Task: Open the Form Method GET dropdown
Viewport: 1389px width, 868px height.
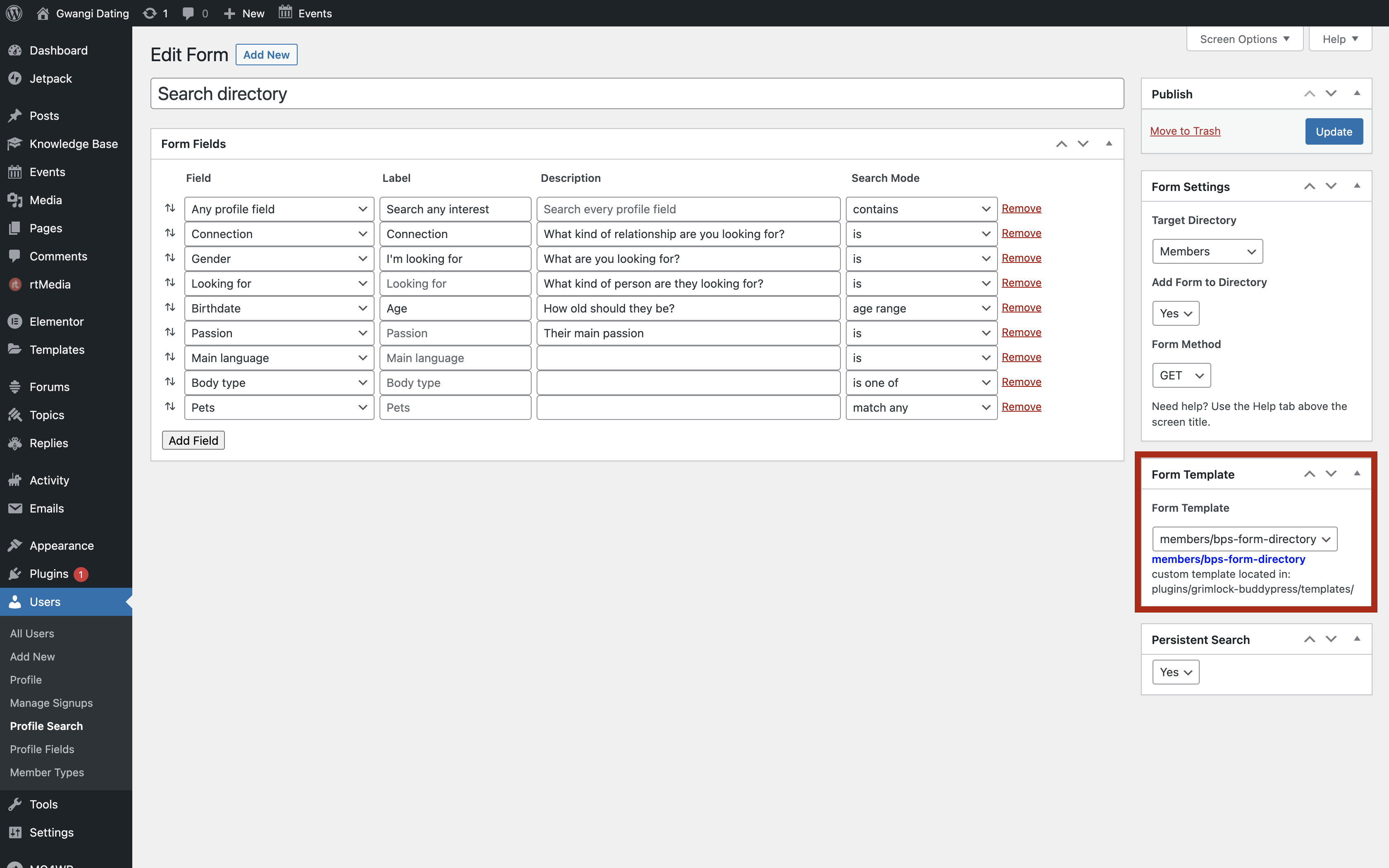Action: coord(1181,375)
